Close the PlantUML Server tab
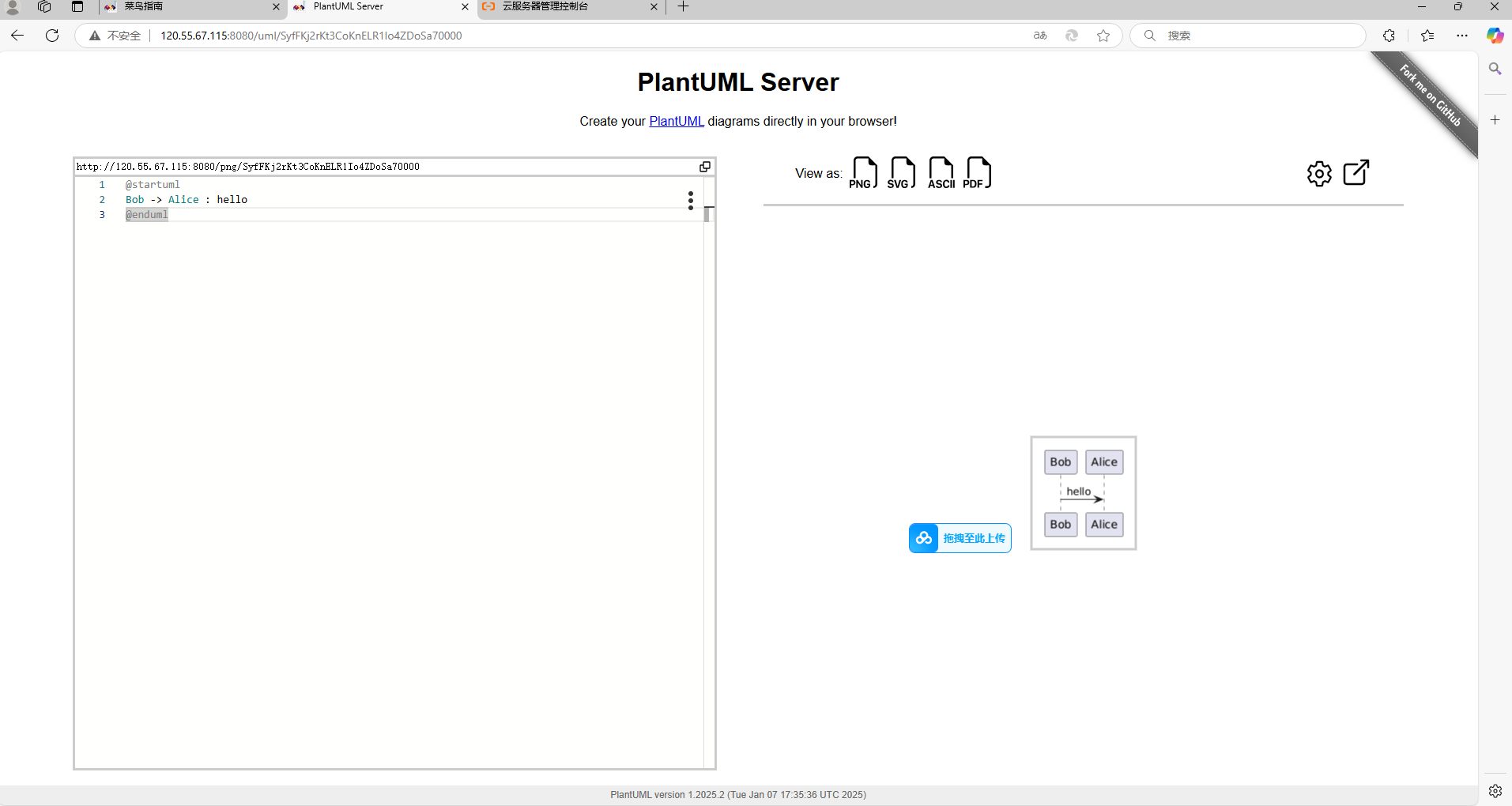This screenshot has height=806, width=1512. pyautogui.click(x=465, y=7)
